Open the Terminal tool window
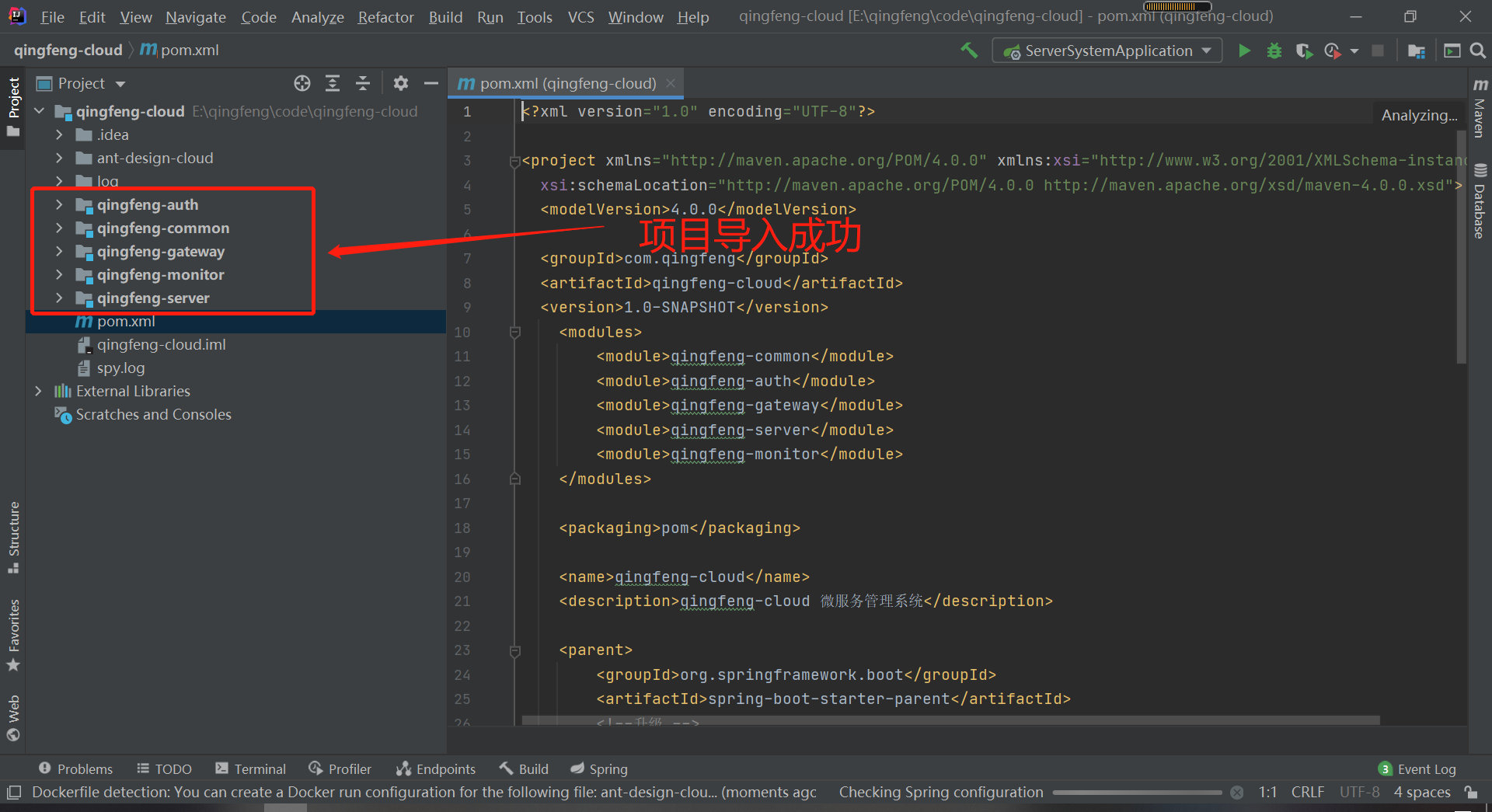 [251, 768]
